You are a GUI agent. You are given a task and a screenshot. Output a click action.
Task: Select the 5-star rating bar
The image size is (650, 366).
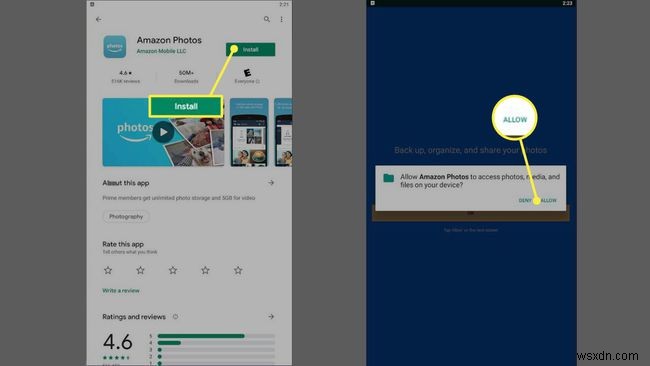(x=216, y=336)
